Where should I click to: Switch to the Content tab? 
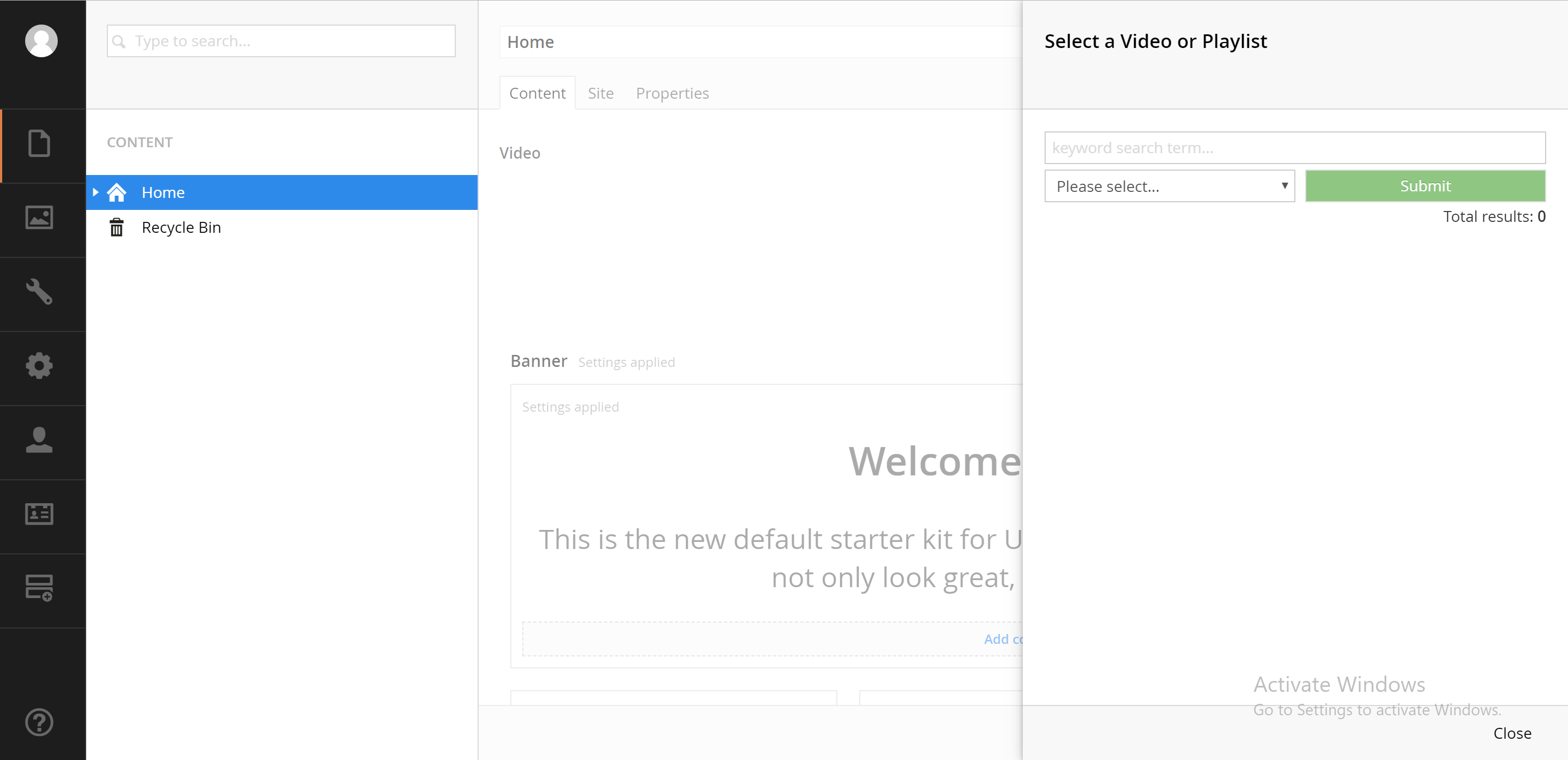tap(537, 93)
